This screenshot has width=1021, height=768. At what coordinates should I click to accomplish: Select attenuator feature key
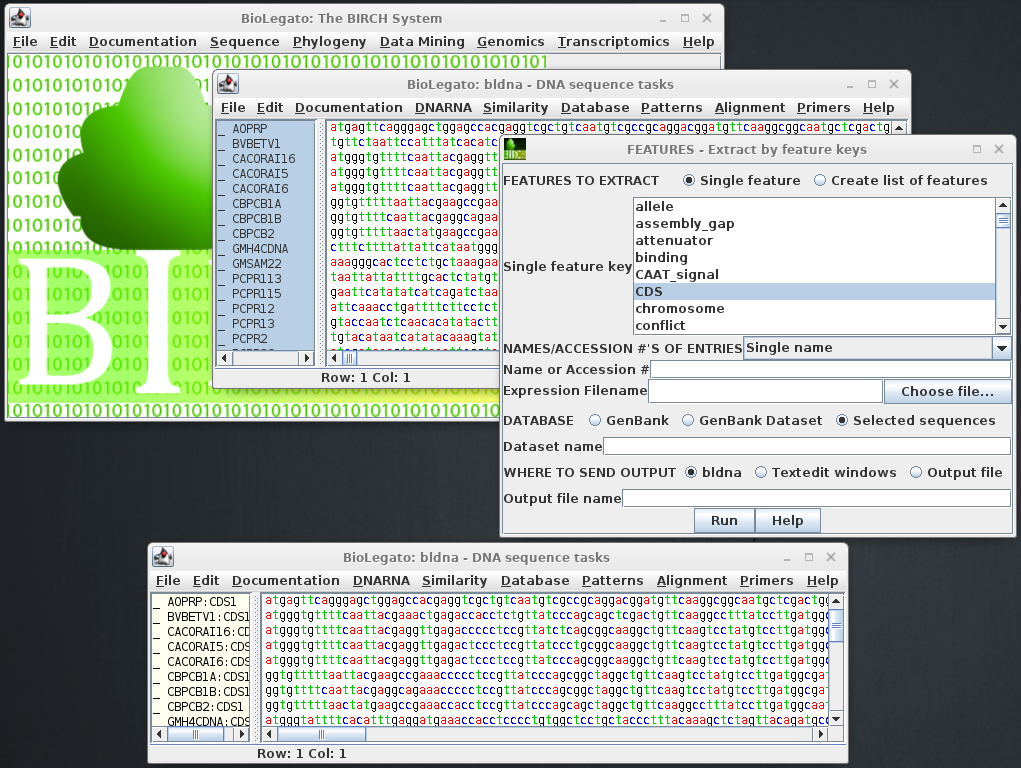(814, 240)
